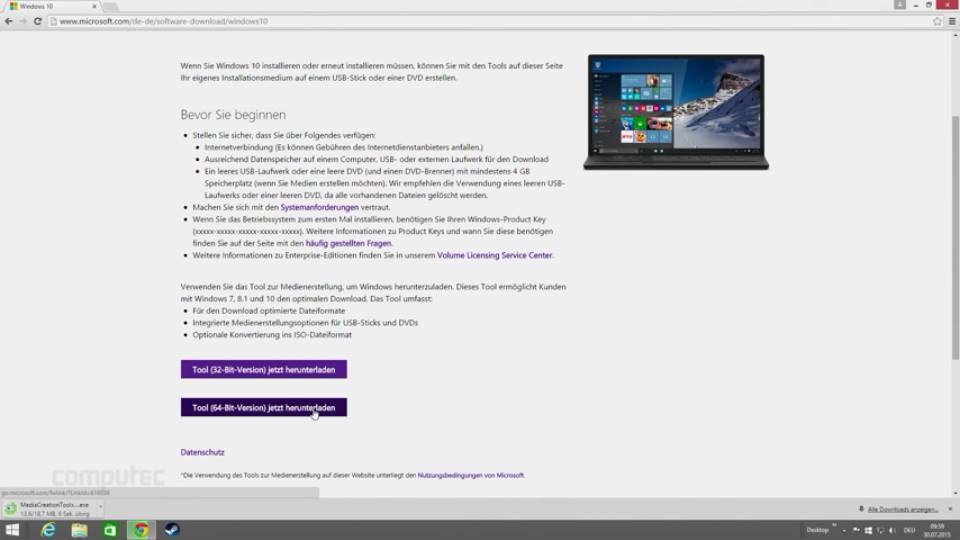Click the network tray icon

[x=880, y=530]
